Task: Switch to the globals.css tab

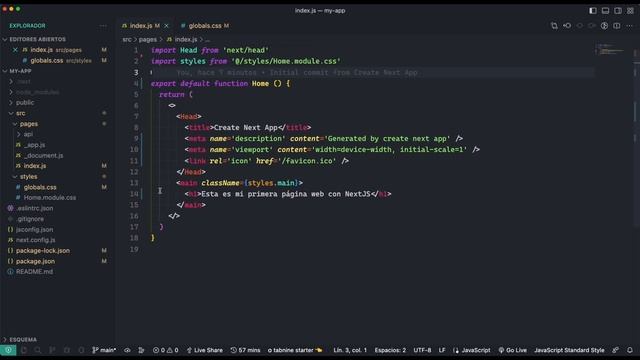Action: coord(205,26)
